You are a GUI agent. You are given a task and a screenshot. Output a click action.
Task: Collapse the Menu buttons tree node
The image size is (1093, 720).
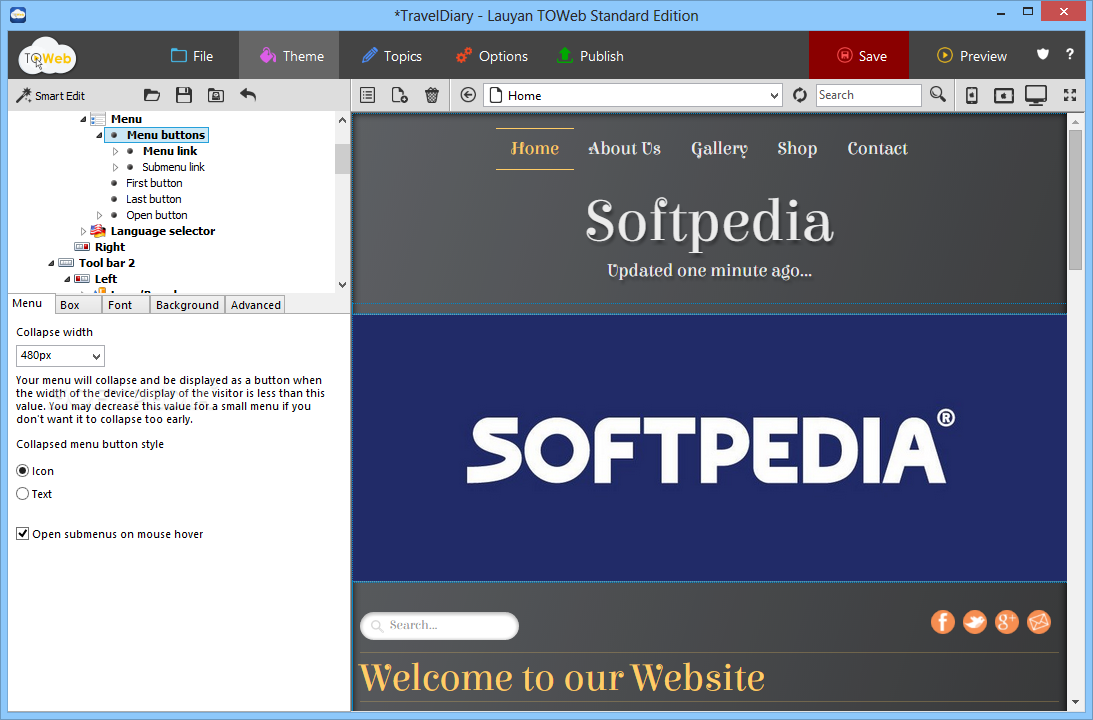click(x=99, y=135)
